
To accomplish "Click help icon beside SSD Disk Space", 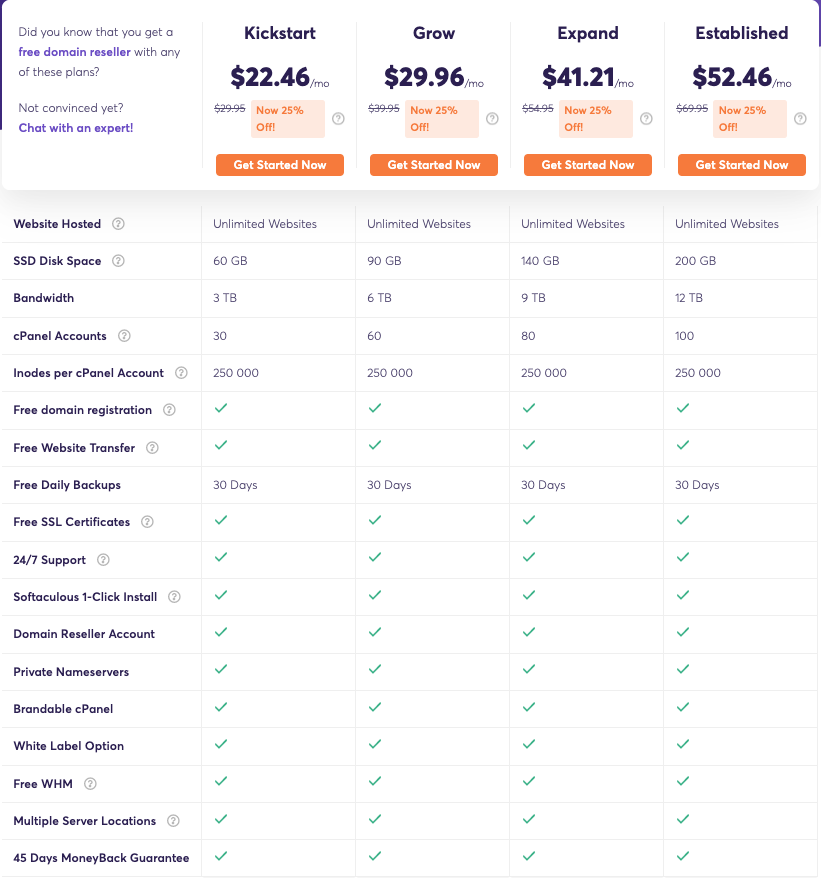I will [x=119, y=261].
